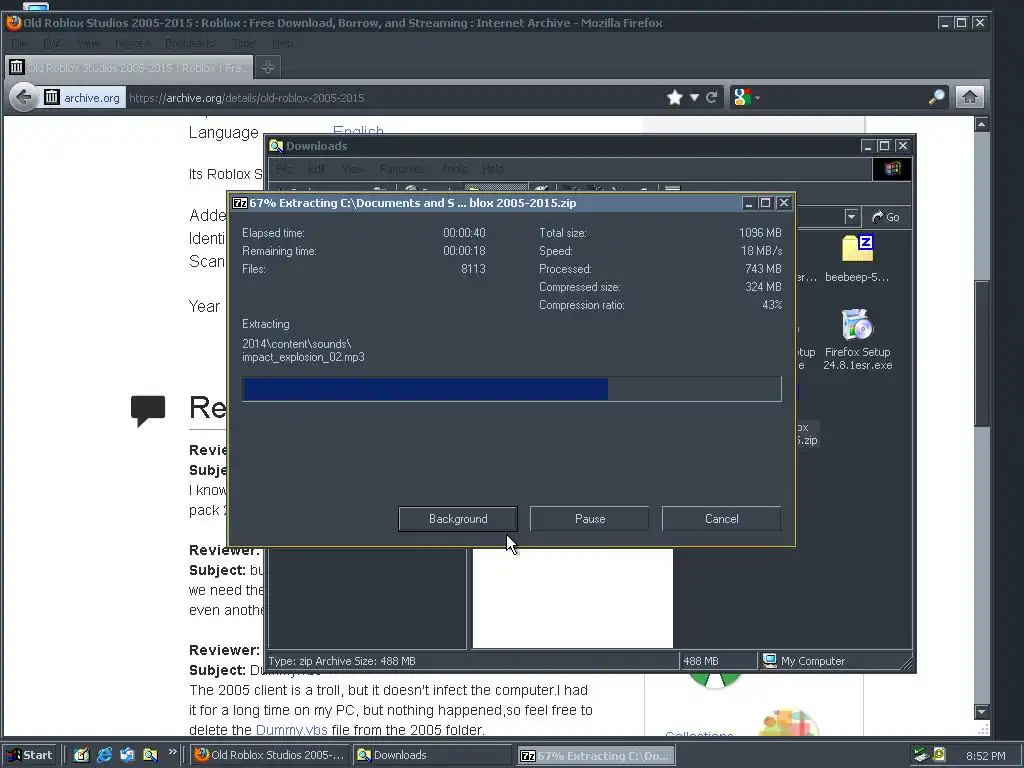
Task: Click the Dummy.vbs link in review
Action: point(291,730)
